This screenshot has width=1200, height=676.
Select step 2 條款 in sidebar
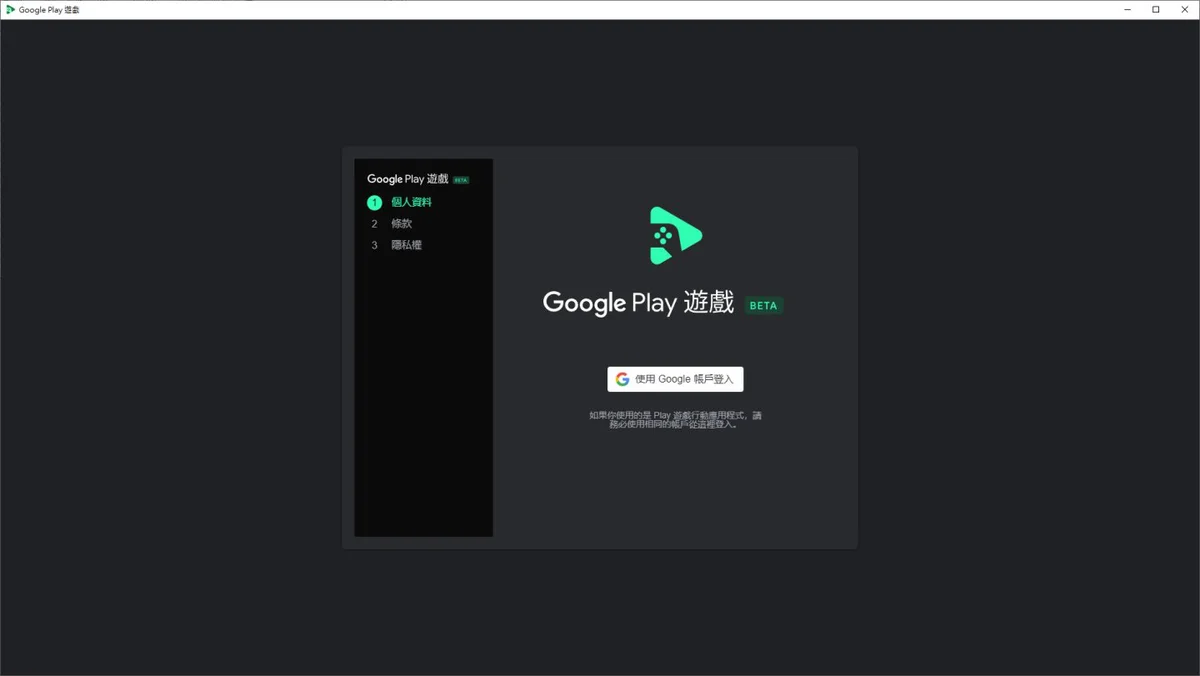click(x=391, y=224)
